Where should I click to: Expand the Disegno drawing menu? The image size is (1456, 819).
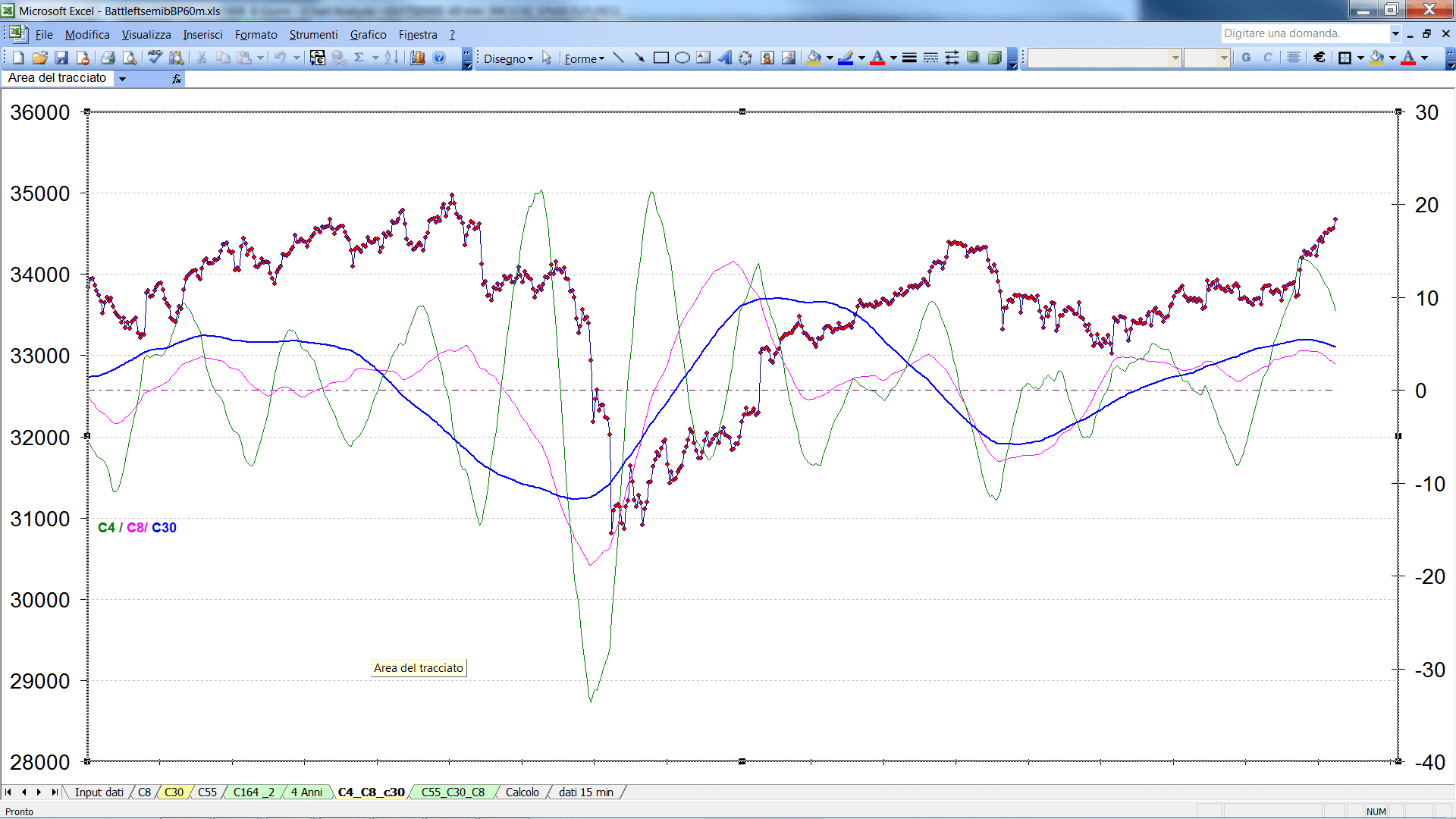[x=508, y=58]
